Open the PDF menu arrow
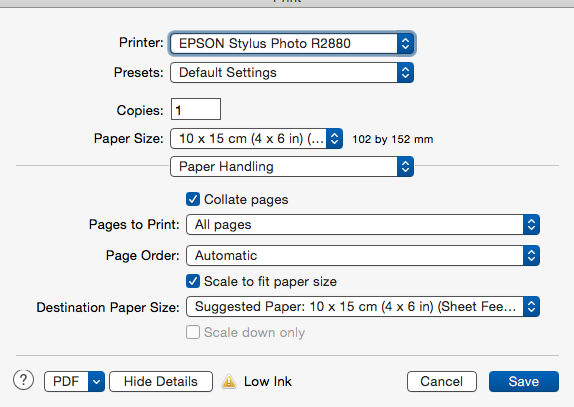 (x=96, y=381)
